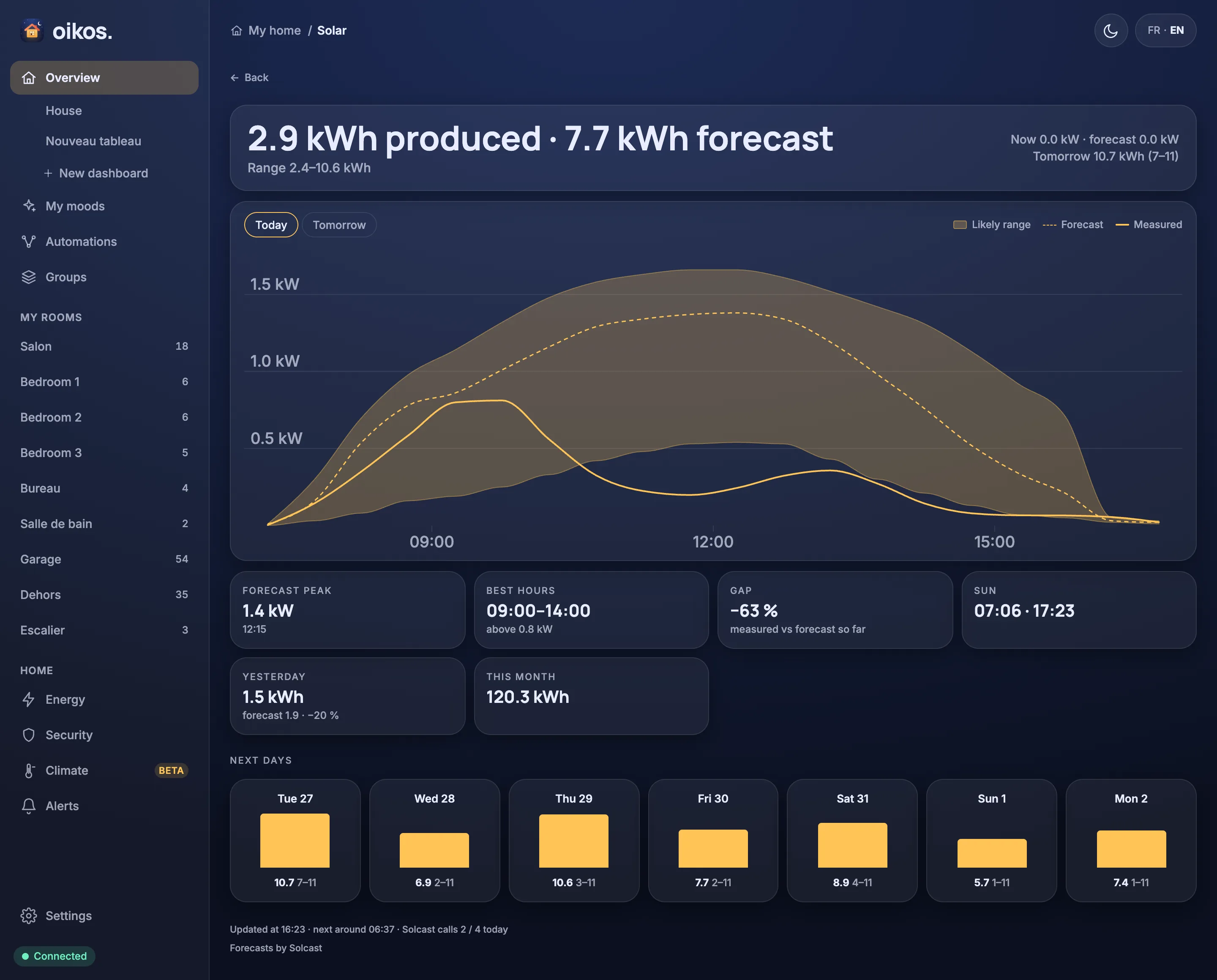Image resolution: width=1217 pixels, height=980 pixels.
Task: Click the oikos house logo icon
Action: pyautogui.click(x=32, y=31)
